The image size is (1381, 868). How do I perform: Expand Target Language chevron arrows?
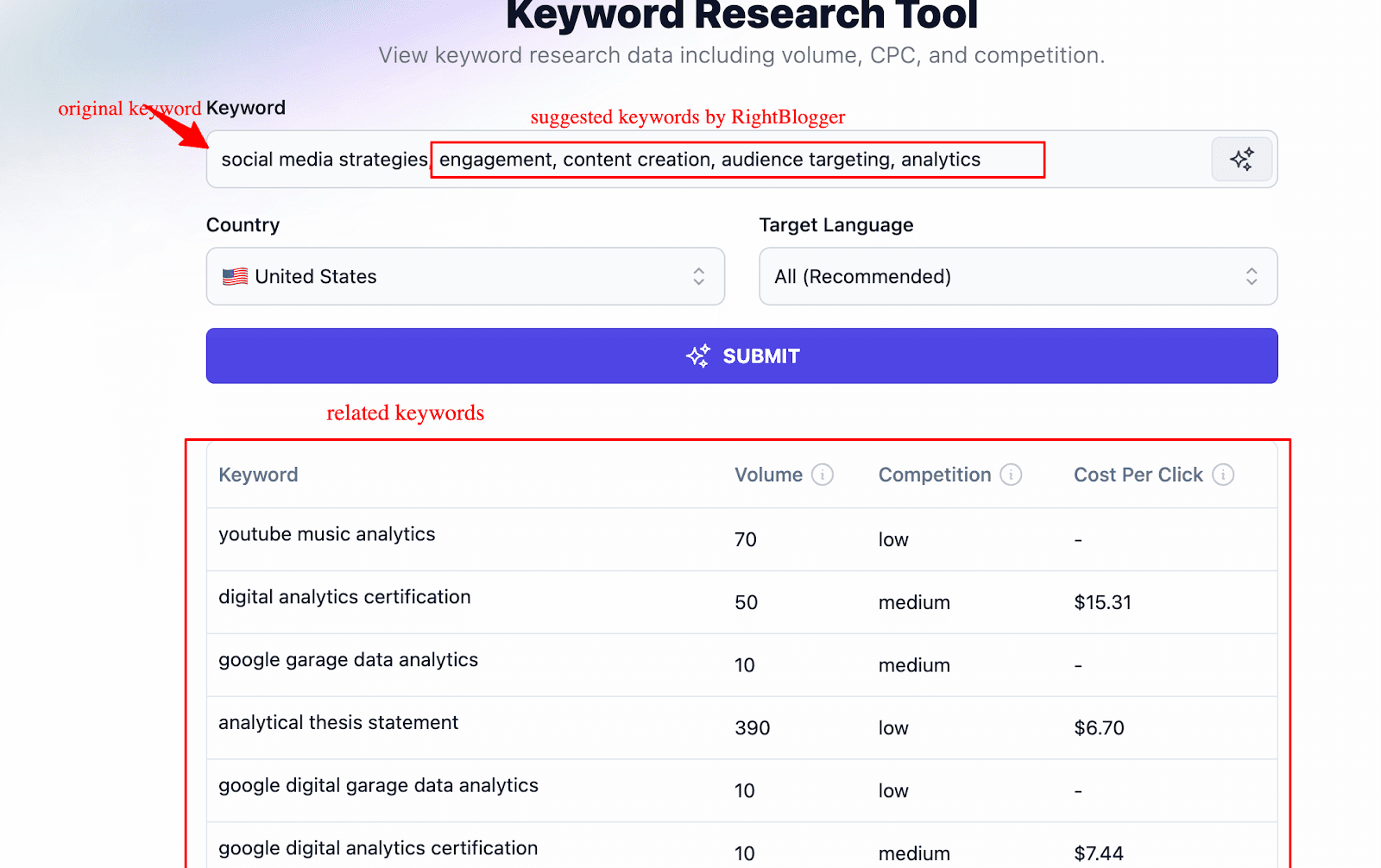1251,276
